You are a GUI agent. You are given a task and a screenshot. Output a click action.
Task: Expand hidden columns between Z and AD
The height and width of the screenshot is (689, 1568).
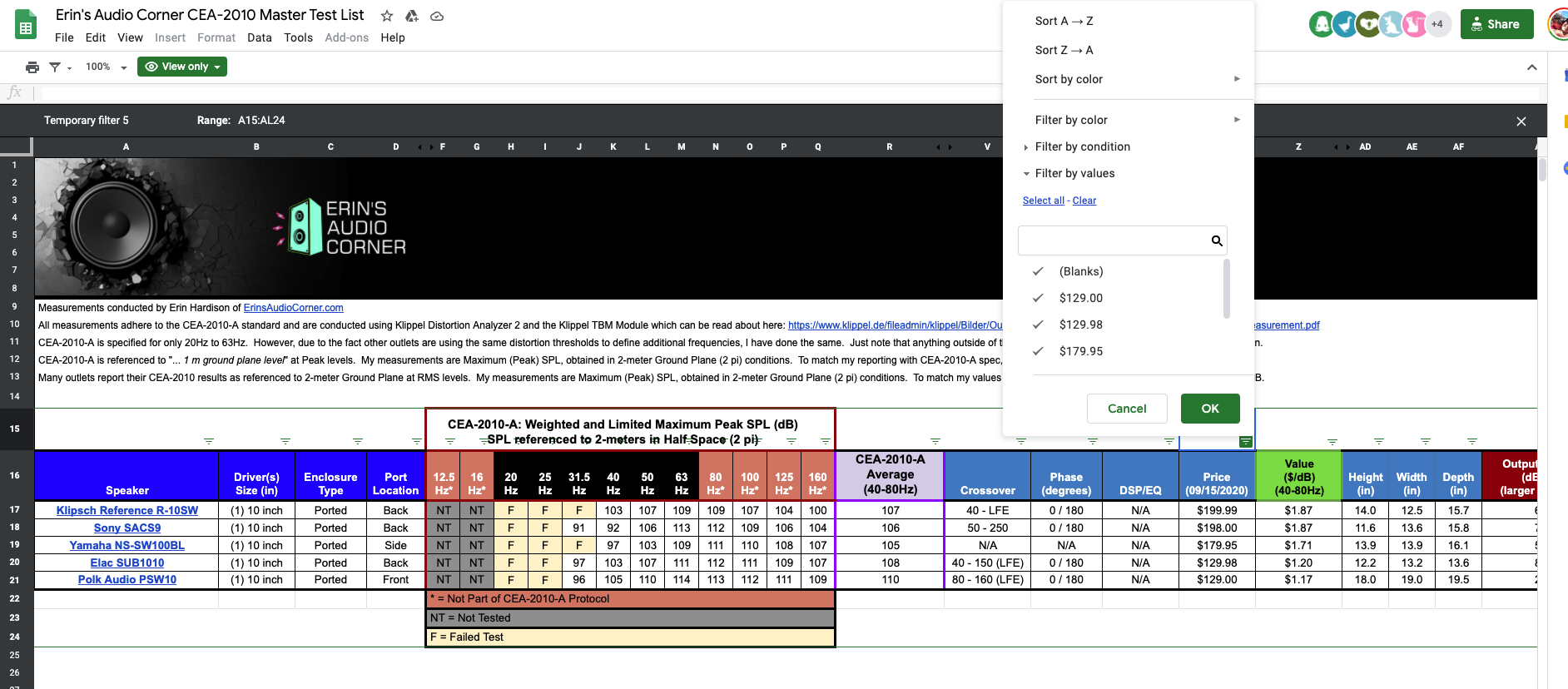[x=1342, y=147]
